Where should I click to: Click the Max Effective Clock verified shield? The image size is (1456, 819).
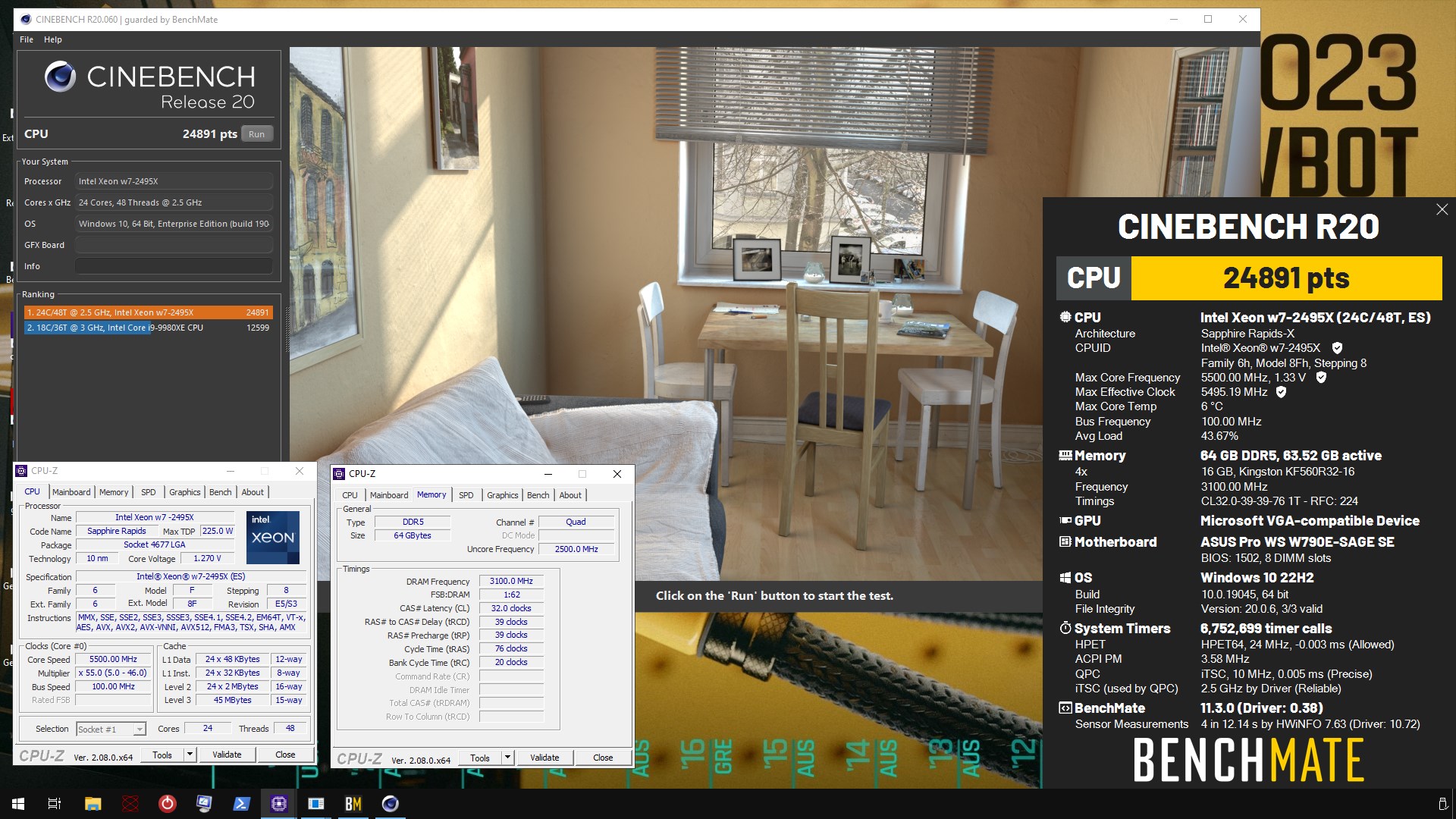pos(1282,392)
